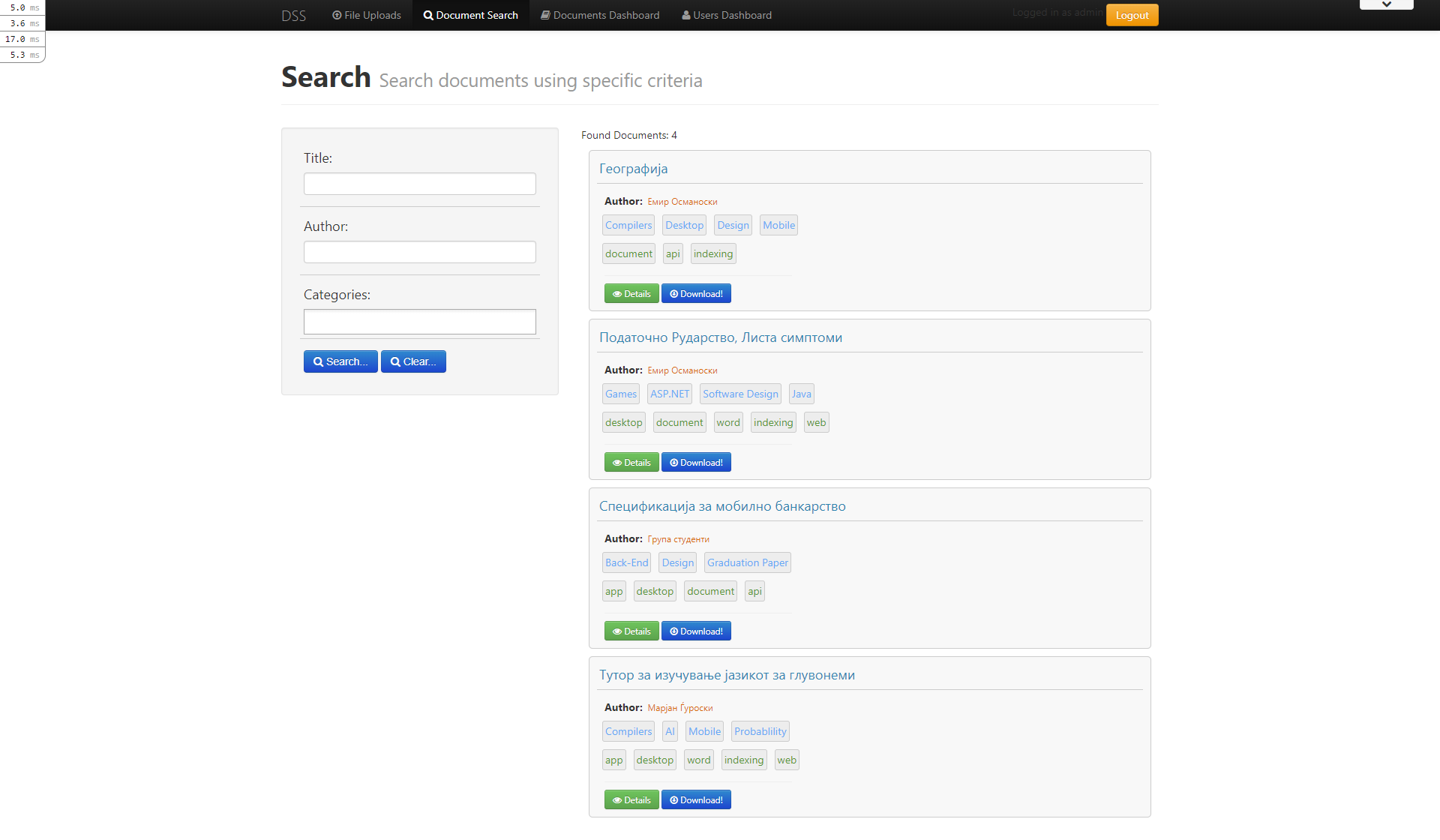This screenshot has height=840, width=1440.
Task: Open Details for Спецификација за мобилно банкарство
Action: click(x=631, y=631)
